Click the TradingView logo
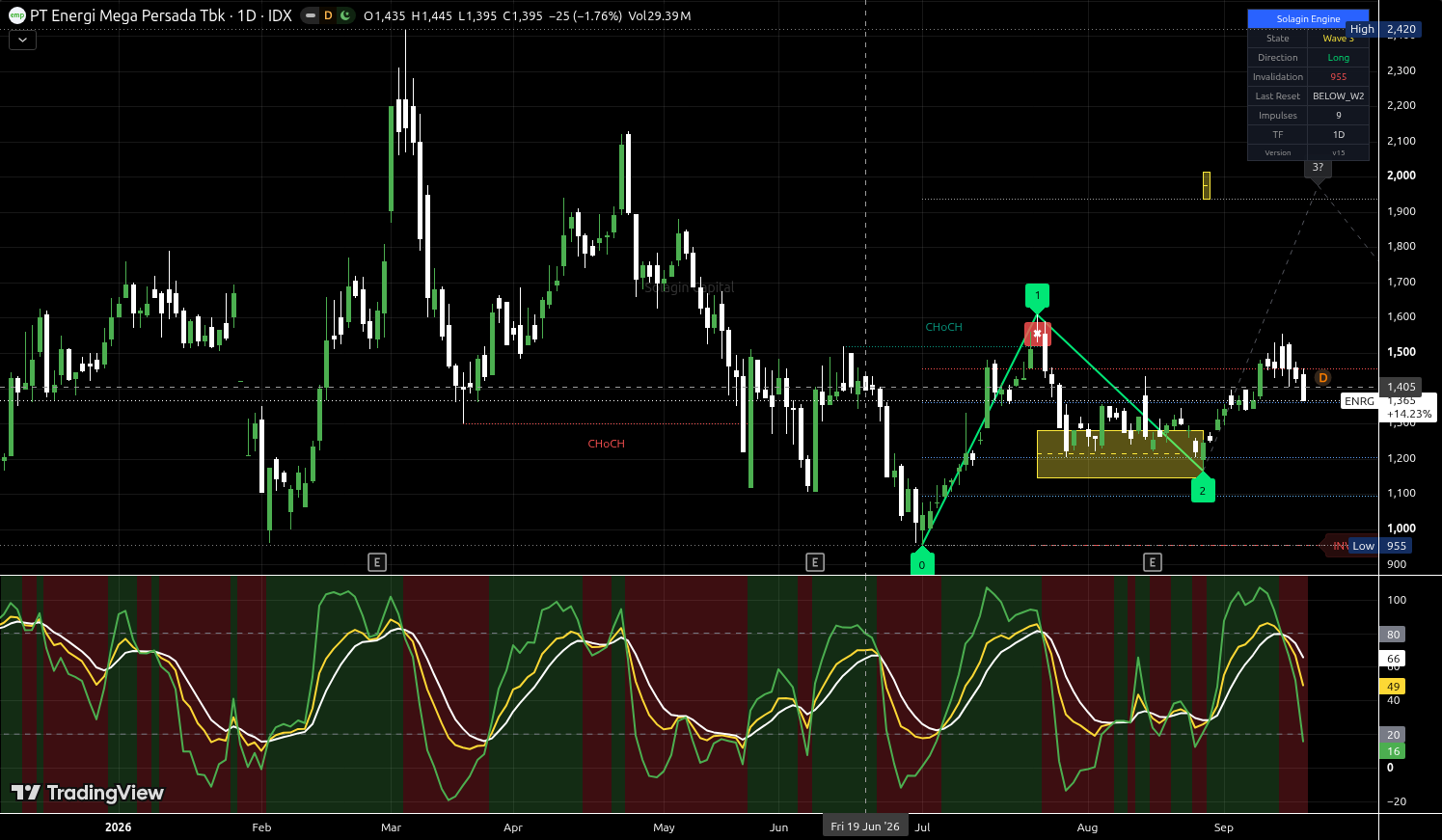The height and width of the screenshot is (840, 1442). pyautogui.click(x=88, y=793)
